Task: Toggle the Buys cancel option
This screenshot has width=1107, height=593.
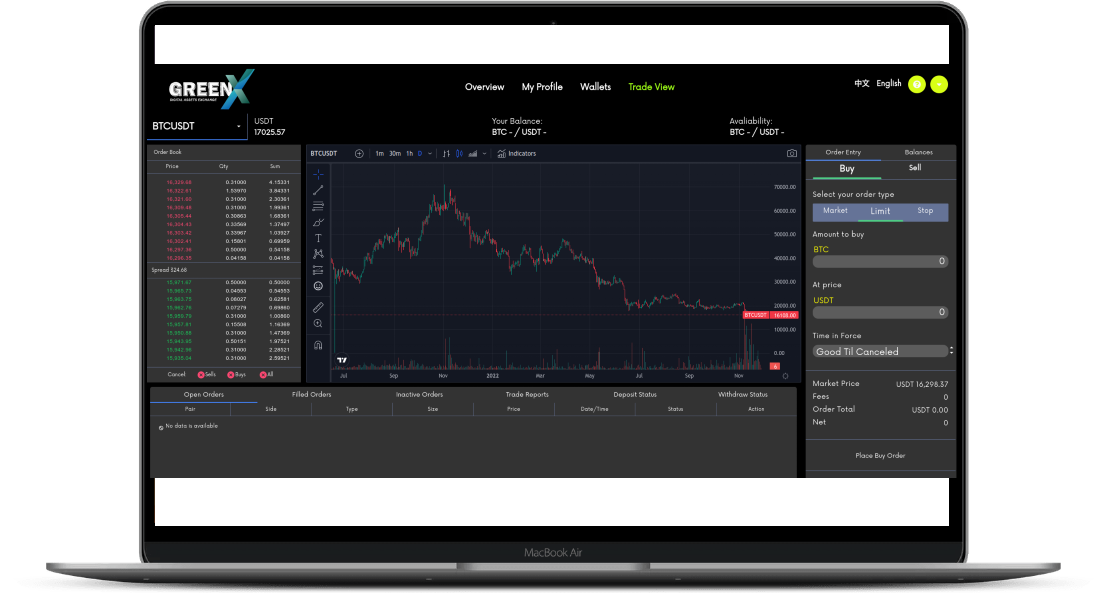Action: pos(237,375)
